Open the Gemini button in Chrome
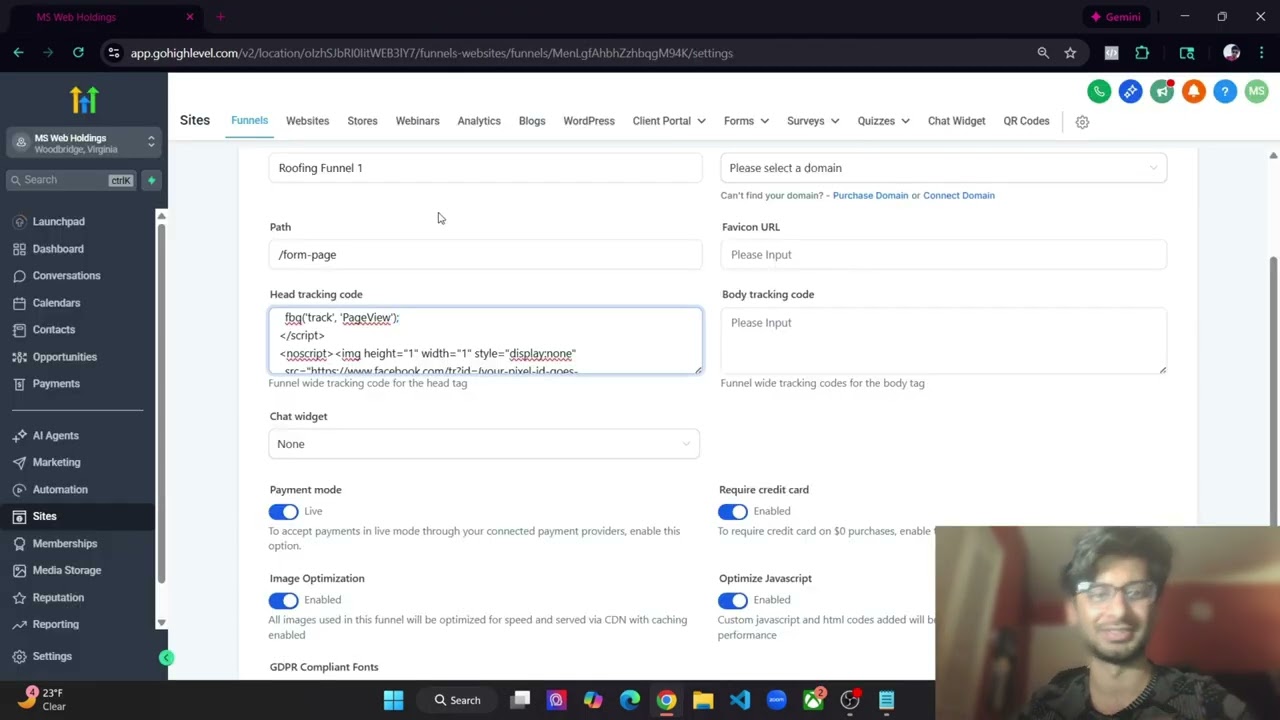 1115,17
